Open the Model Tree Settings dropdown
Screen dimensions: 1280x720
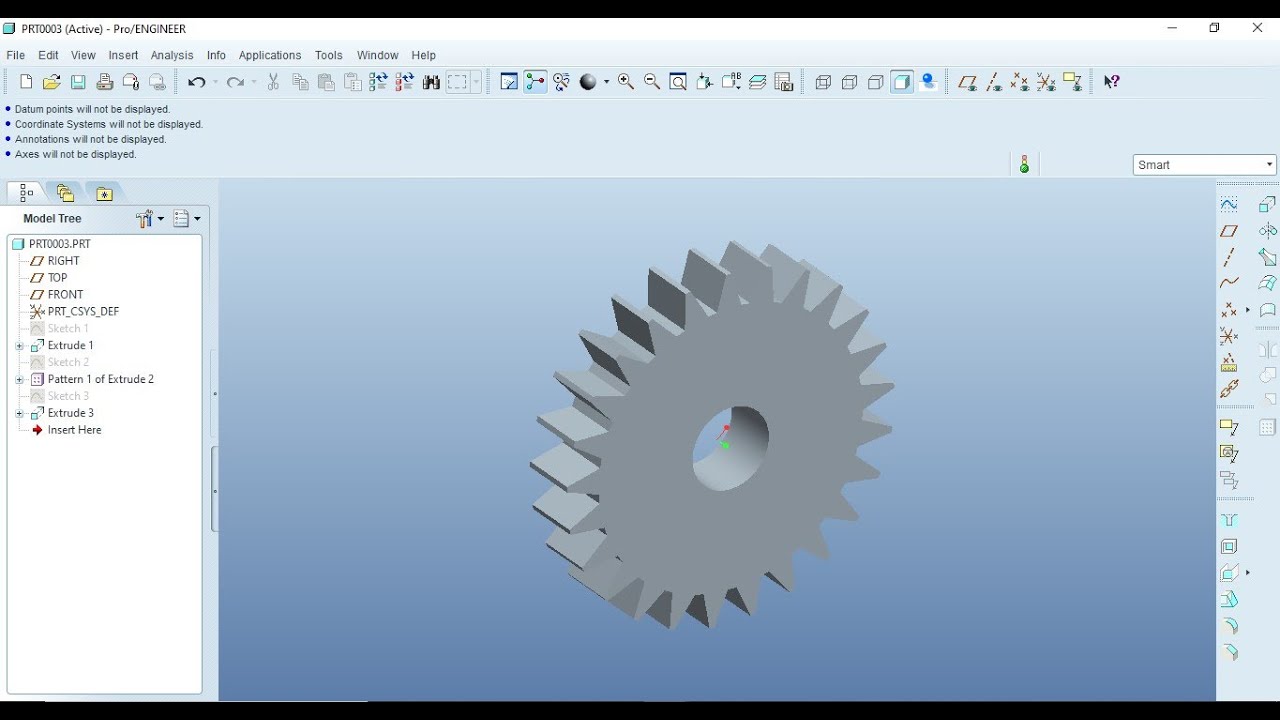click(x=150, y=219)
